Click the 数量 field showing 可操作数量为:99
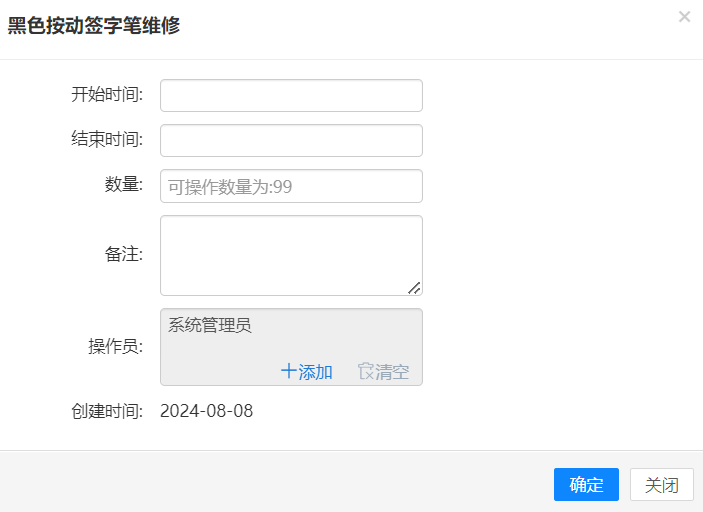 click(291, 186)
